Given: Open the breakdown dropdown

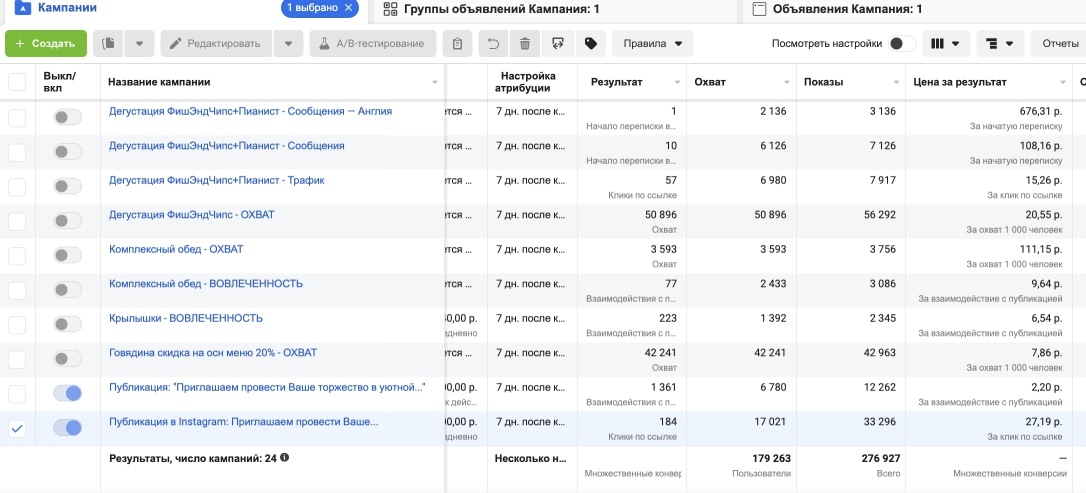Looking at the screenshot, I should click(999, 44).
